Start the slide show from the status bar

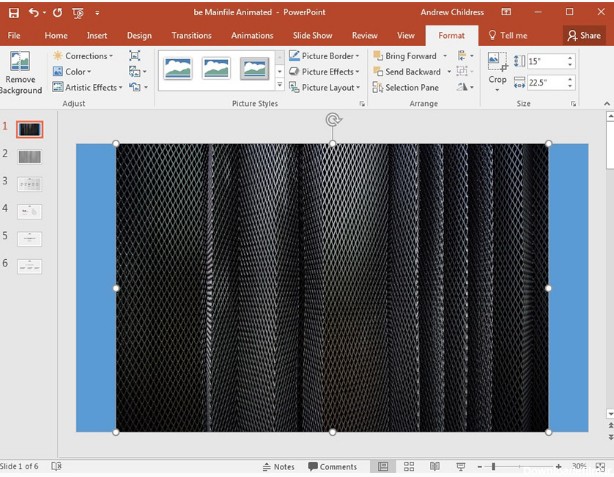pos(460,466)
